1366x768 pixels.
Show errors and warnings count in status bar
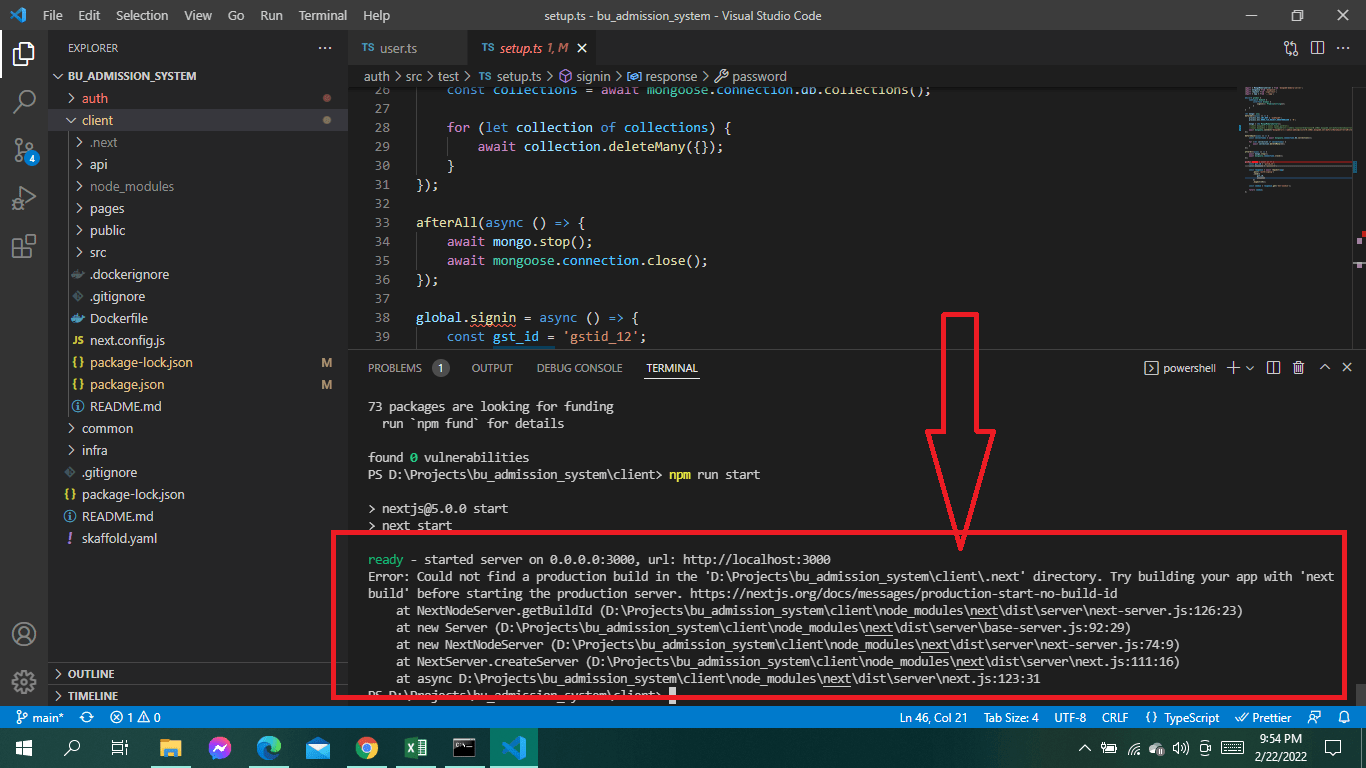[x=135, y=717]
